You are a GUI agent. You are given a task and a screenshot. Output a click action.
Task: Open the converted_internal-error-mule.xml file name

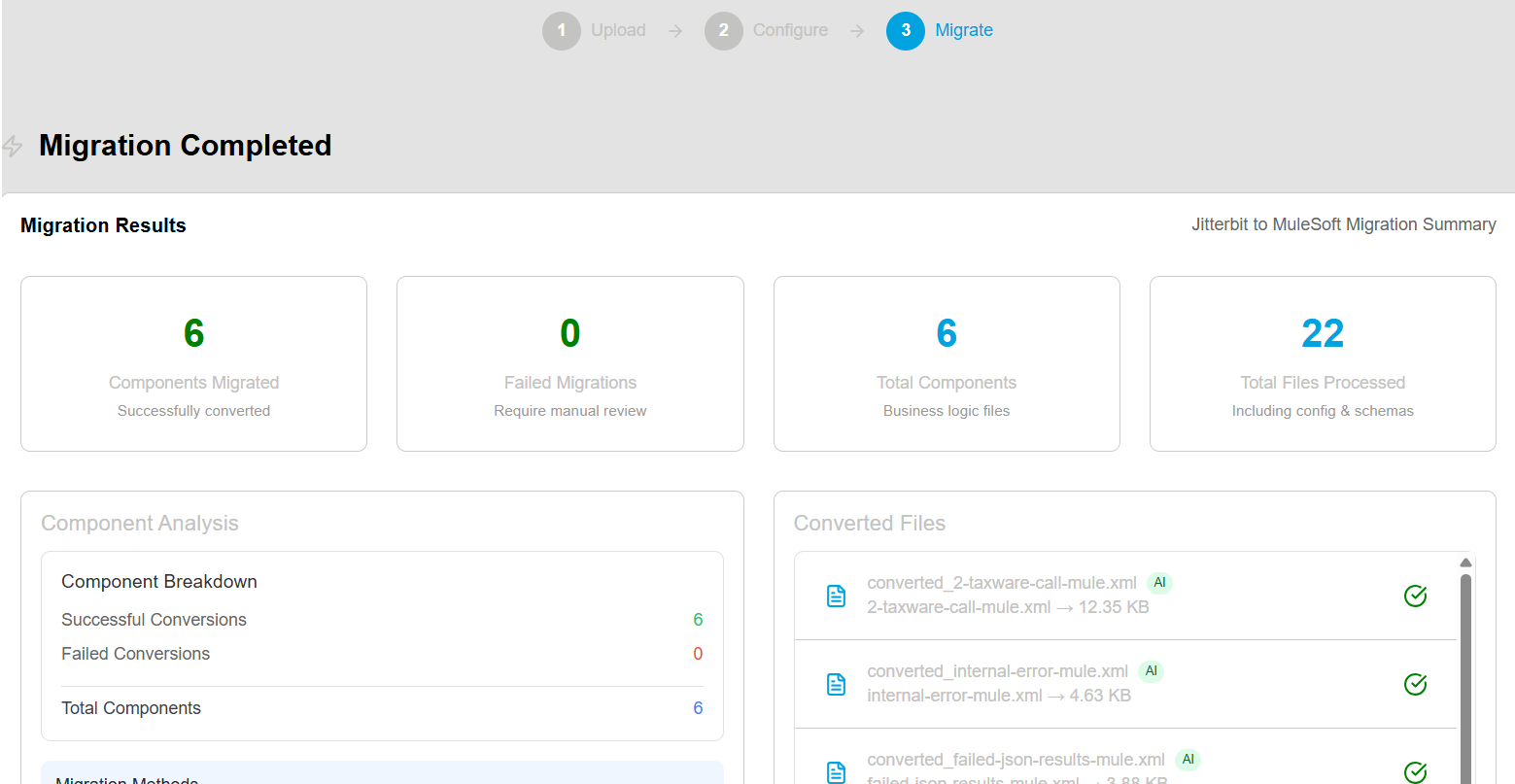point(997,671)
